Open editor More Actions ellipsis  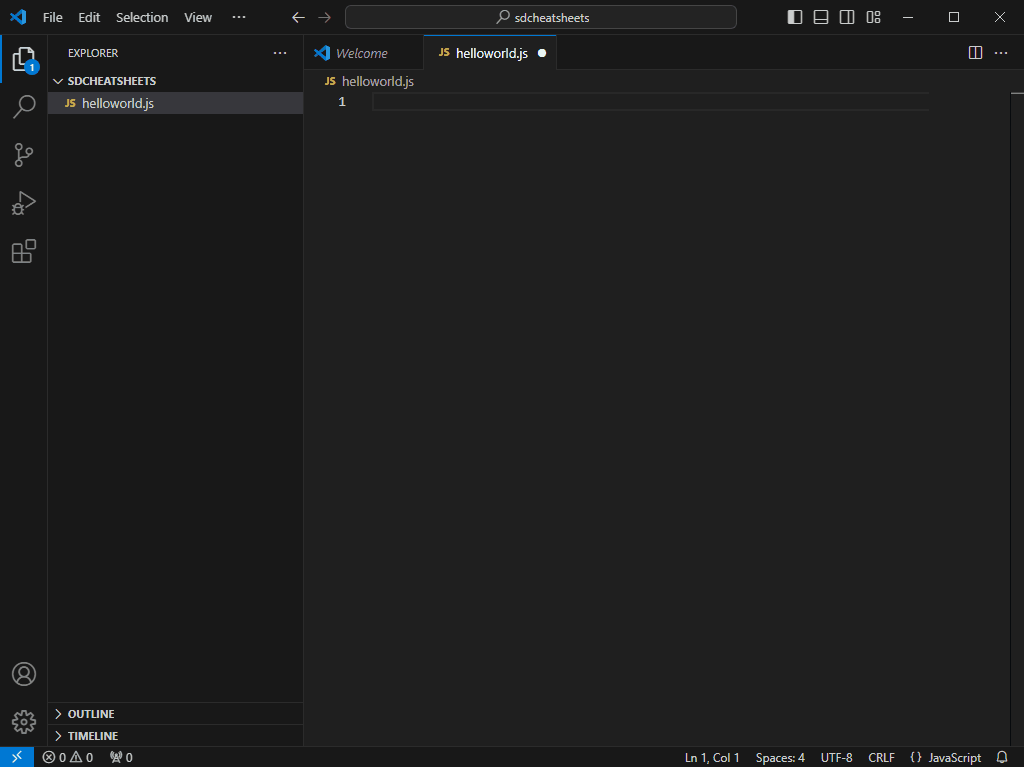point(1001,53)
